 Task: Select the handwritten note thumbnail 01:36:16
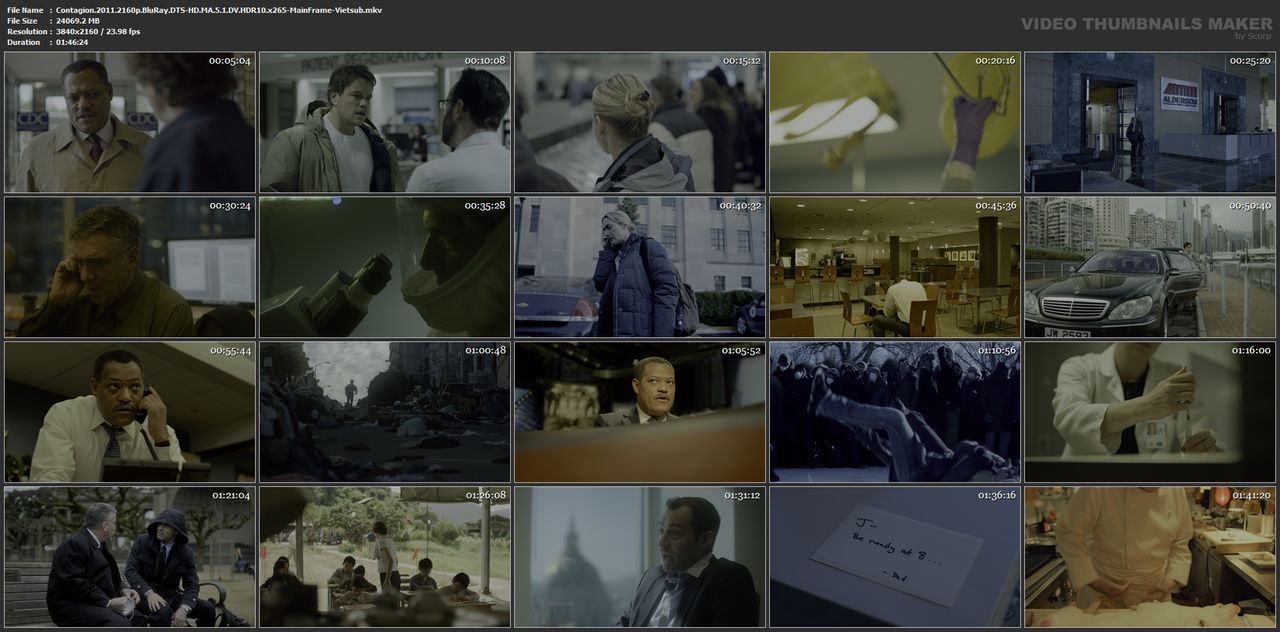click(895, 557)
